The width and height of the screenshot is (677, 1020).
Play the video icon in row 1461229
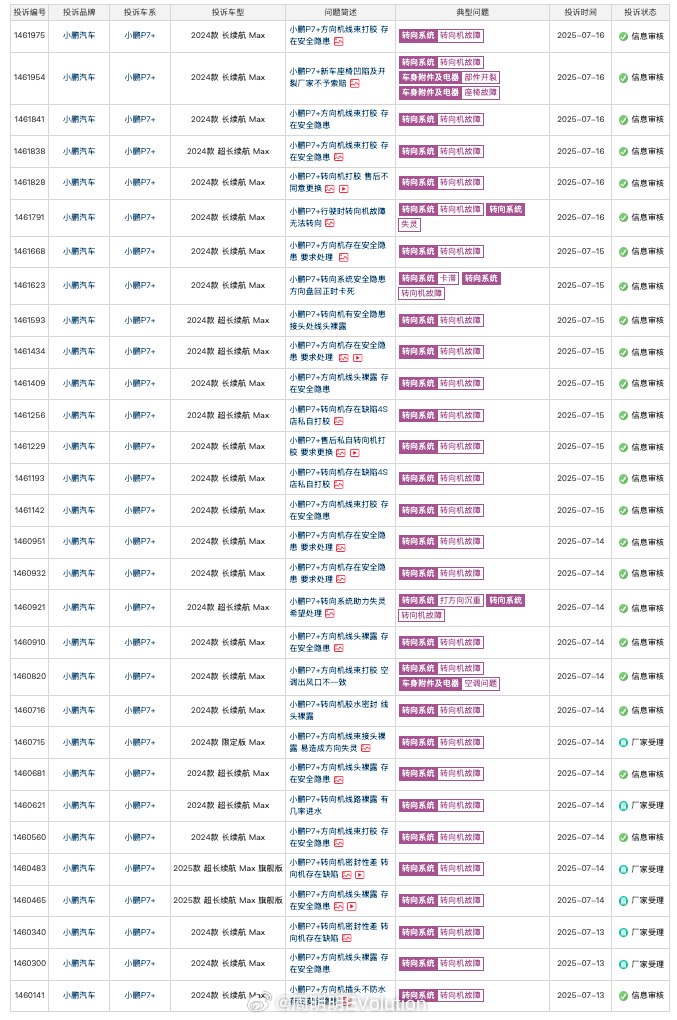(x=355, y=453)
